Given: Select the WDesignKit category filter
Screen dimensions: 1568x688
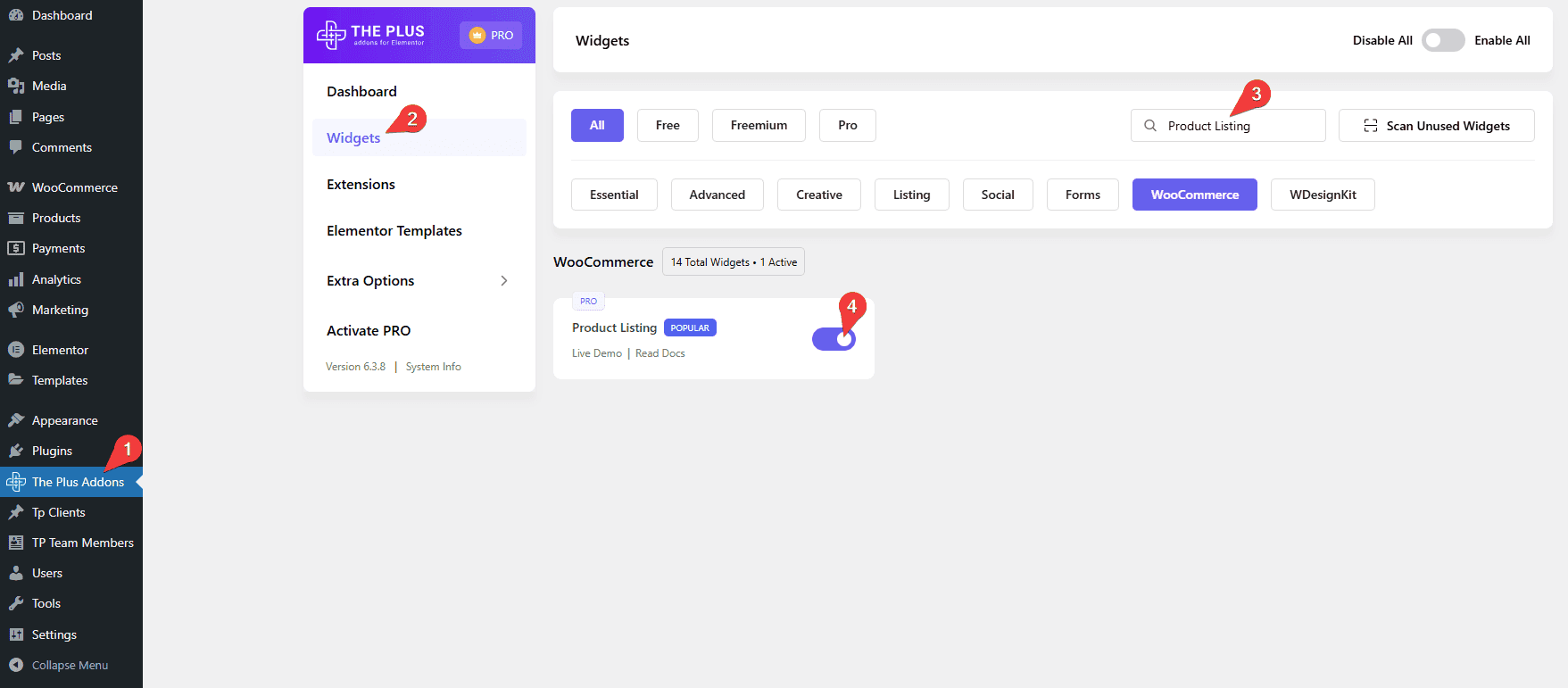Looking at the screenshot, I should click(x=1323, y=195).
